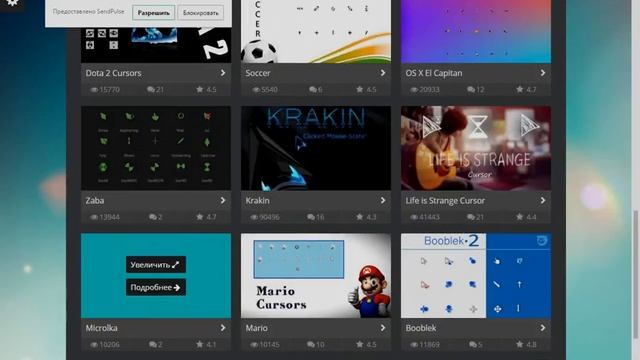Open the Life is Strange thumbnail
Viewport: 640px width, 360px height.
pyautogui.click(x=476, y=148)
